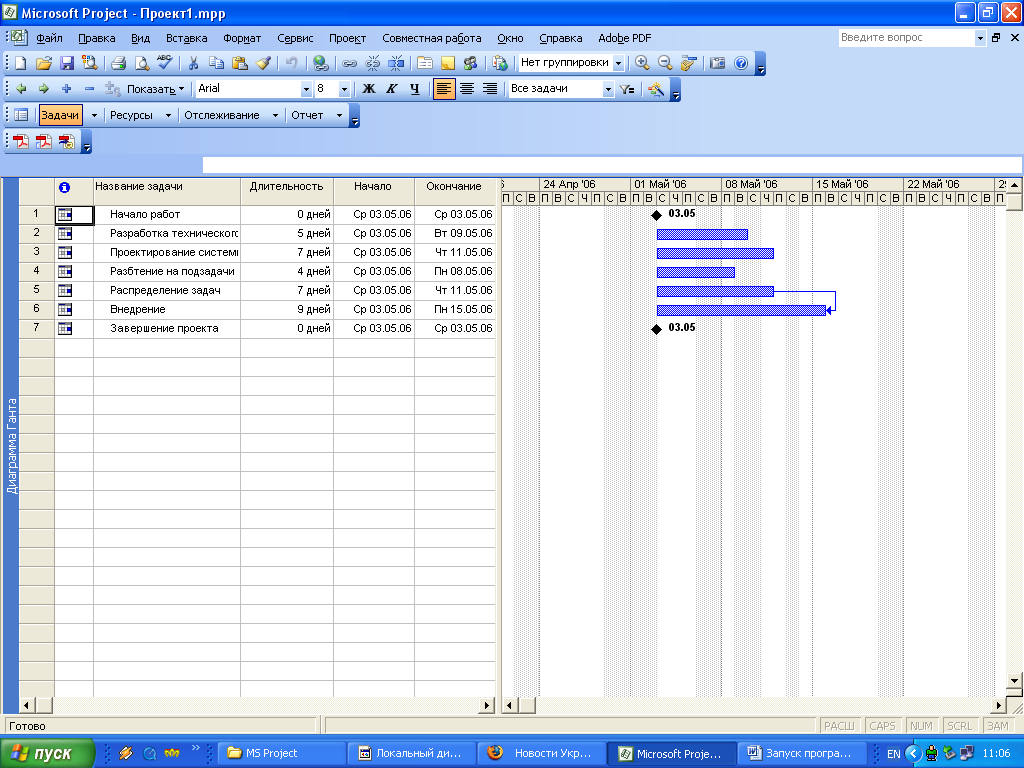This screenshot has width=1024, height=768.
Task: Unlink tasks with the broken chain icon
Action: coord(372,63)
